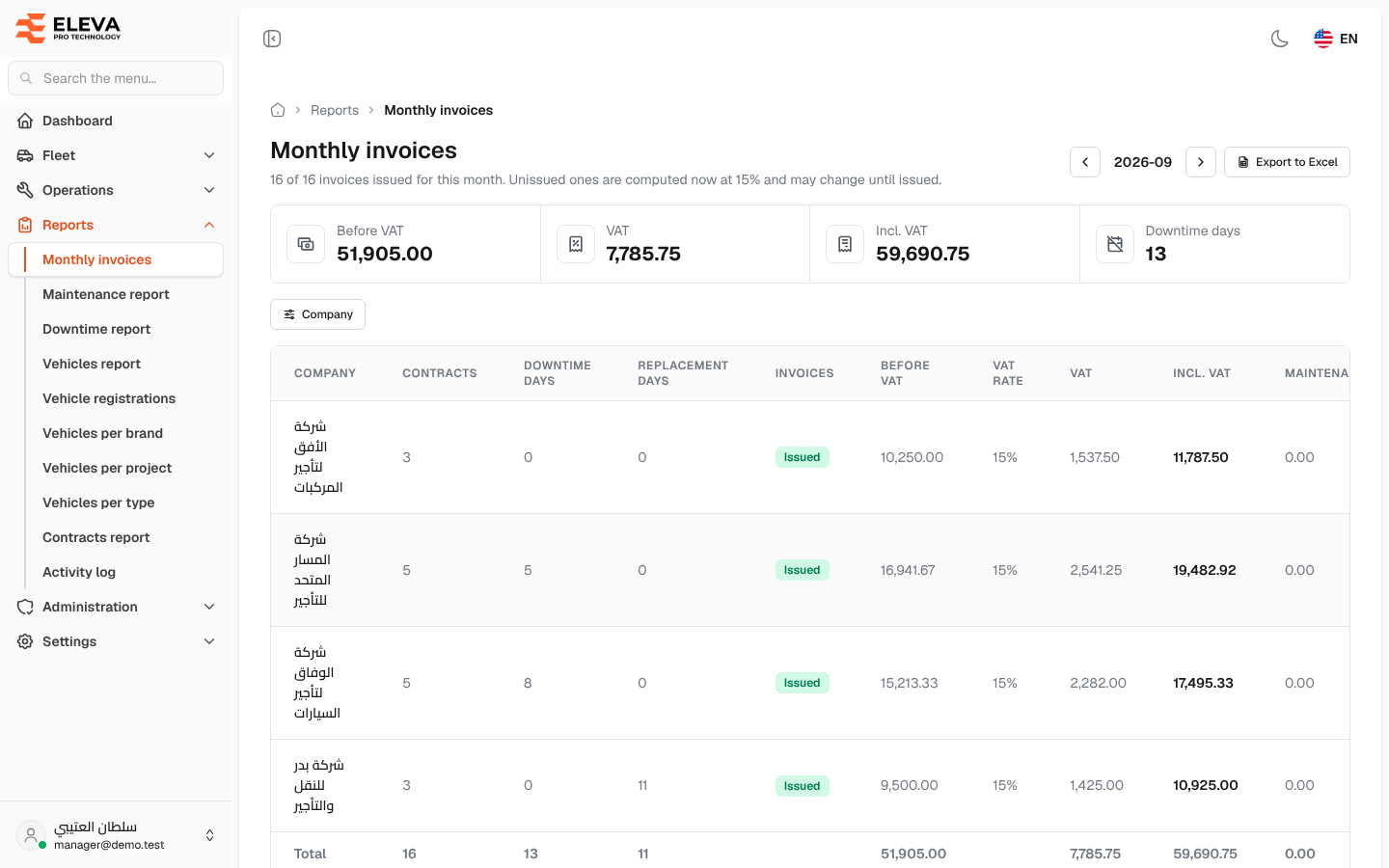Open the Vehicles report page

click(92, 364)
